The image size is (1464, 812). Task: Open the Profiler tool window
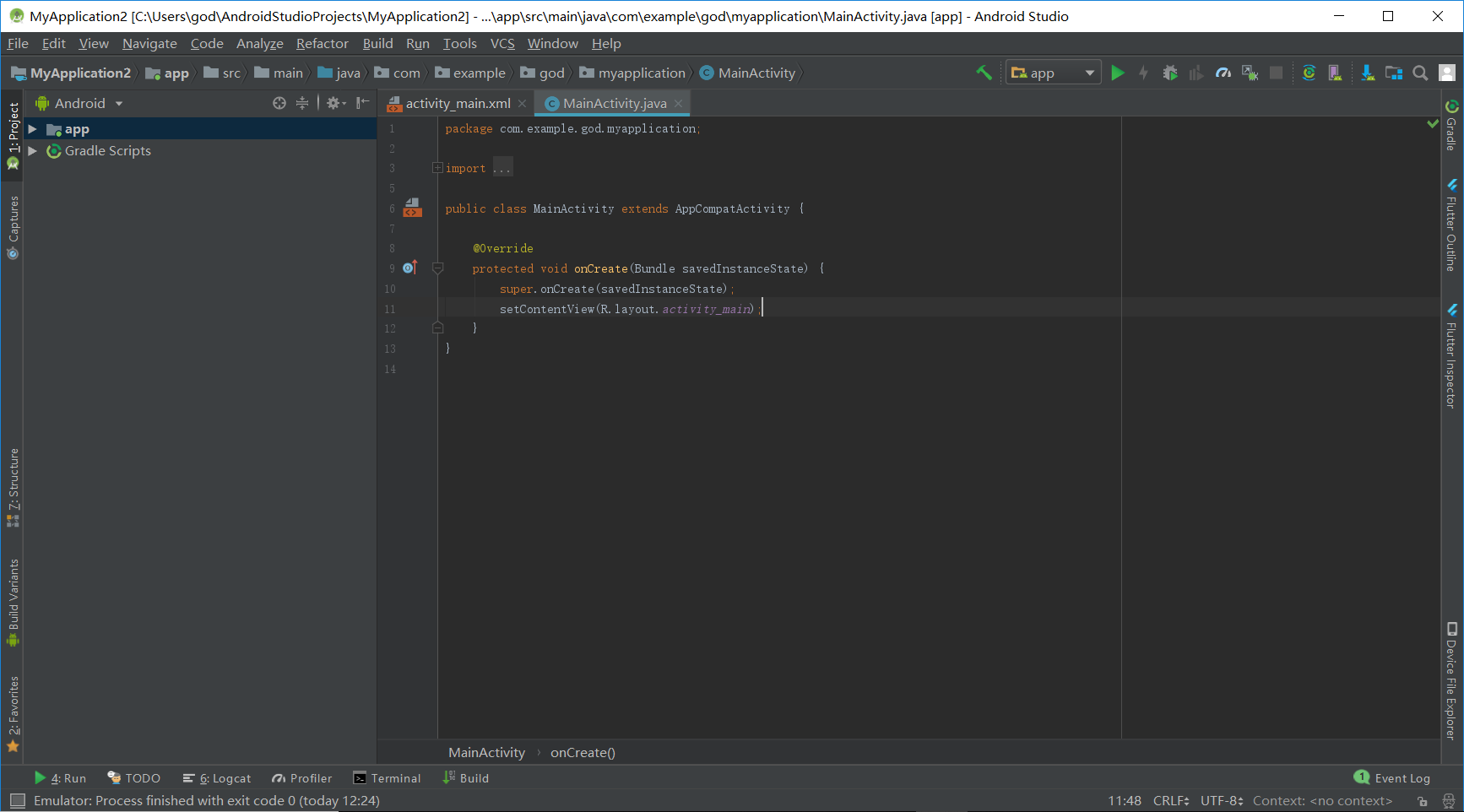pyautogui.click(x=301, y=778)
